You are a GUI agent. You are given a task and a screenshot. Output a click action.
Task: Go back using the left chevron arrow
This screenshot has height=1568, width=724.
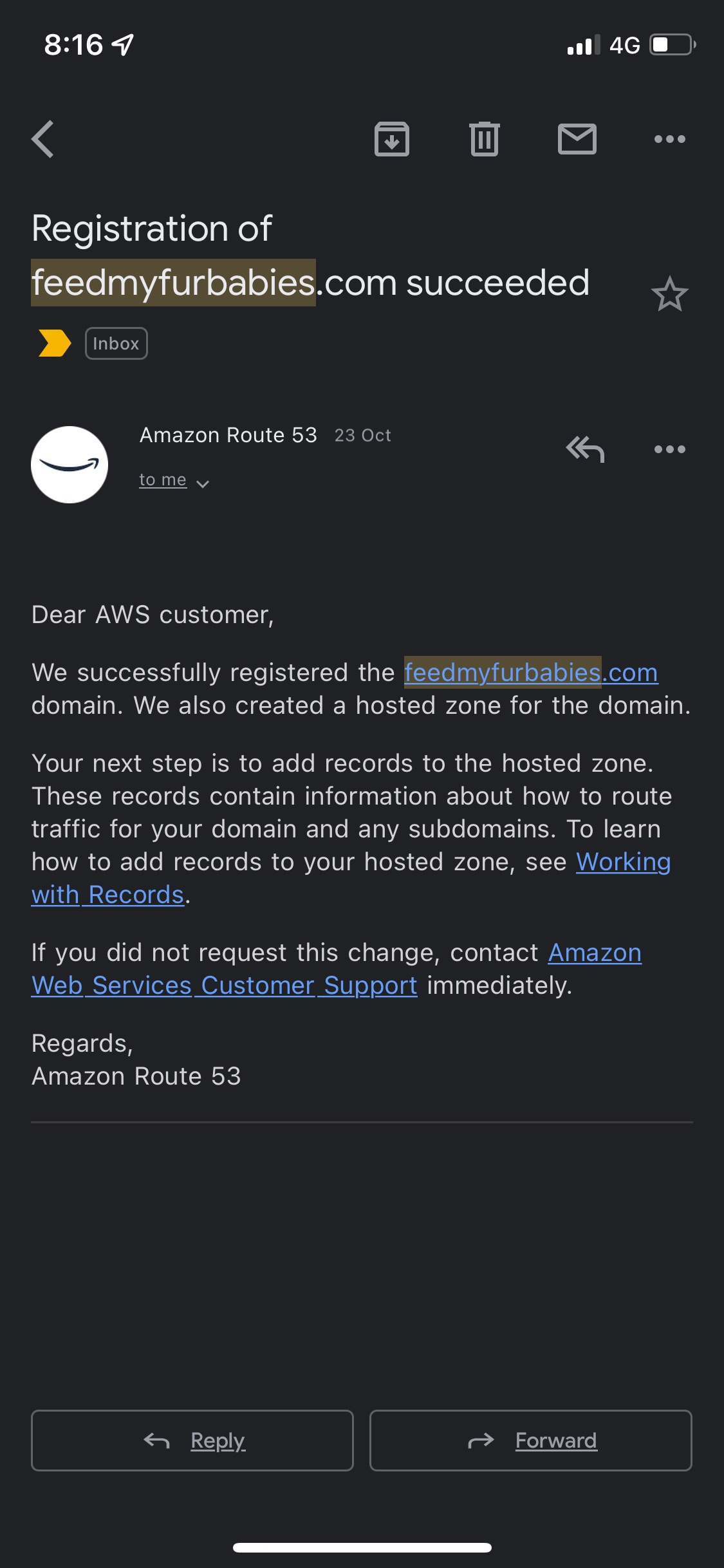pos(43,139)
